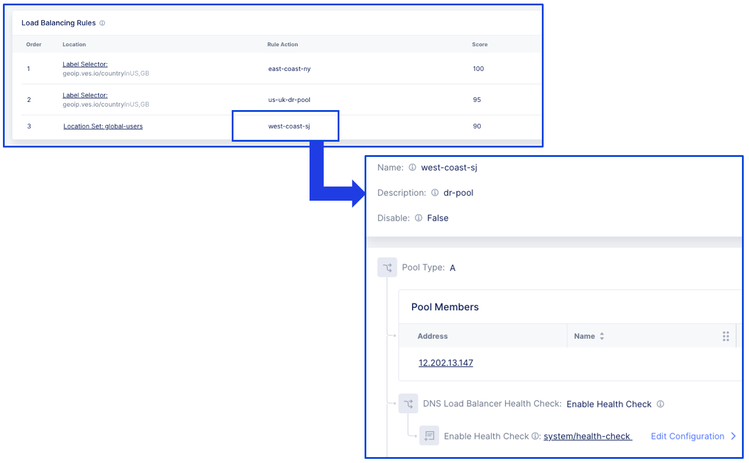Open Location Set: global-users link

click(103, 126)
